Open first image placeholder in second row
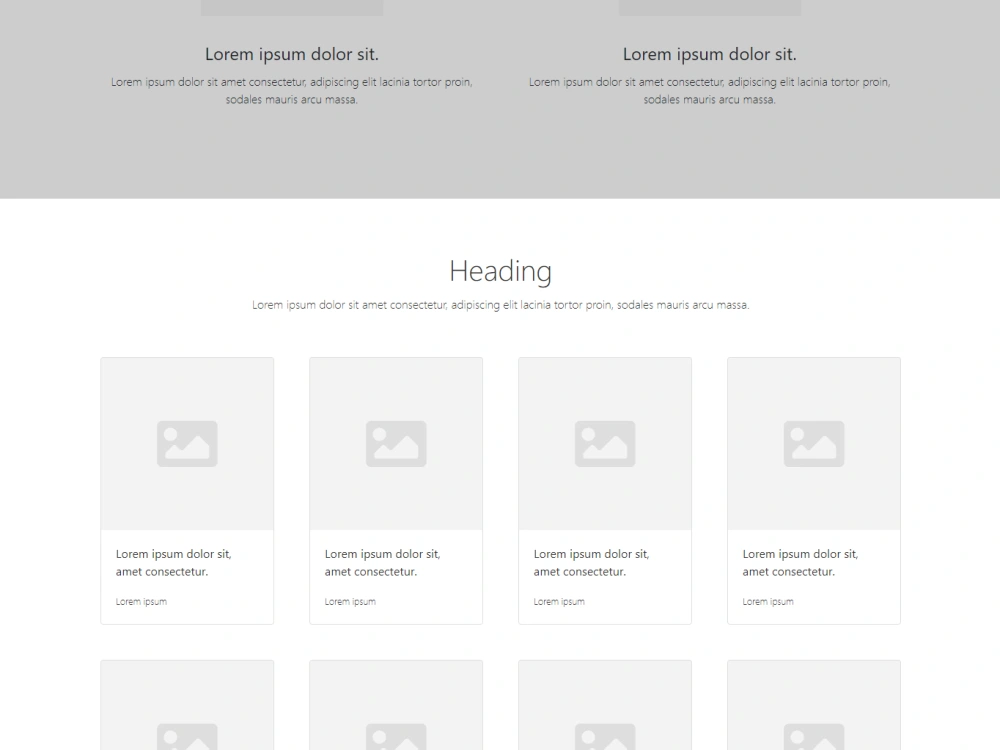 pos(187,705)
